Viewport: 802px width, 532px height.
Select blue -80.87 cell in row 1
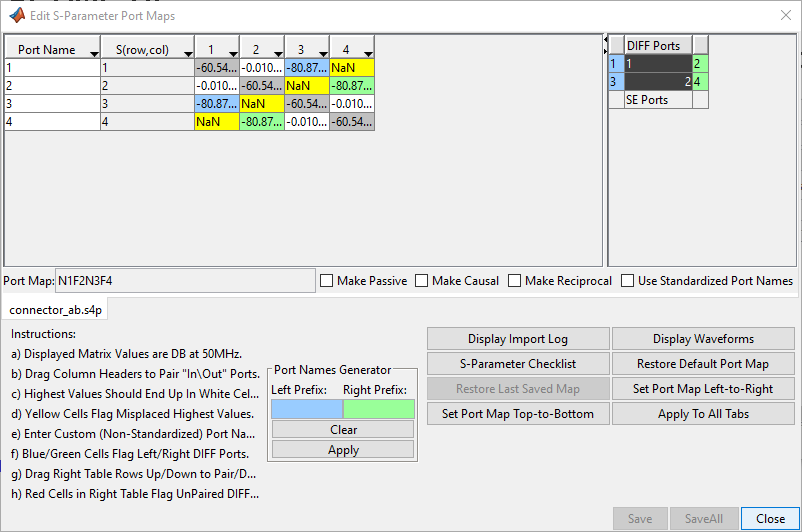point(307,68)
